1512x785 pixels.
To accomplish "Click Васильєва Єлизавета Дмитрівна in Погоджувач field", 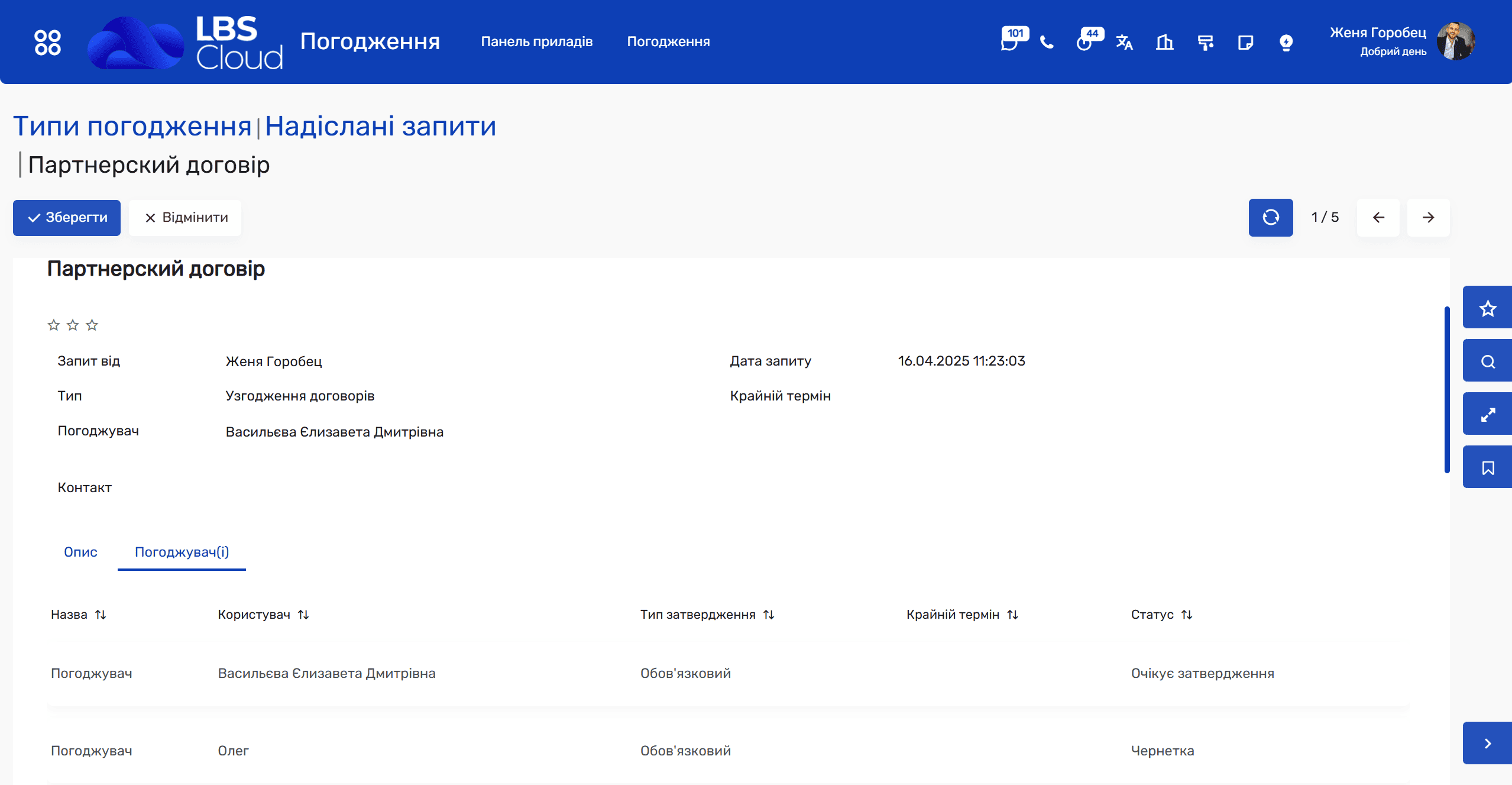I will tap(335, 432).
